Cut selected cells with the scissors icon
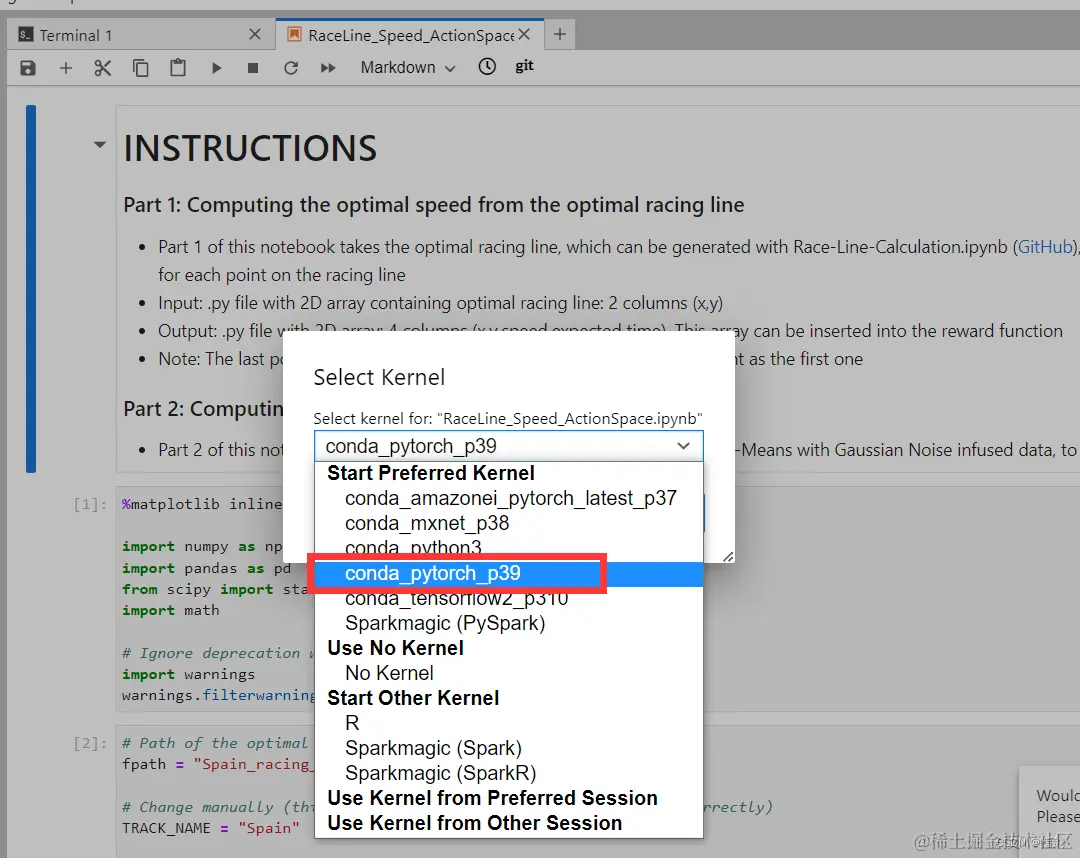This screenshot has height=858, width=1080. 103,67
